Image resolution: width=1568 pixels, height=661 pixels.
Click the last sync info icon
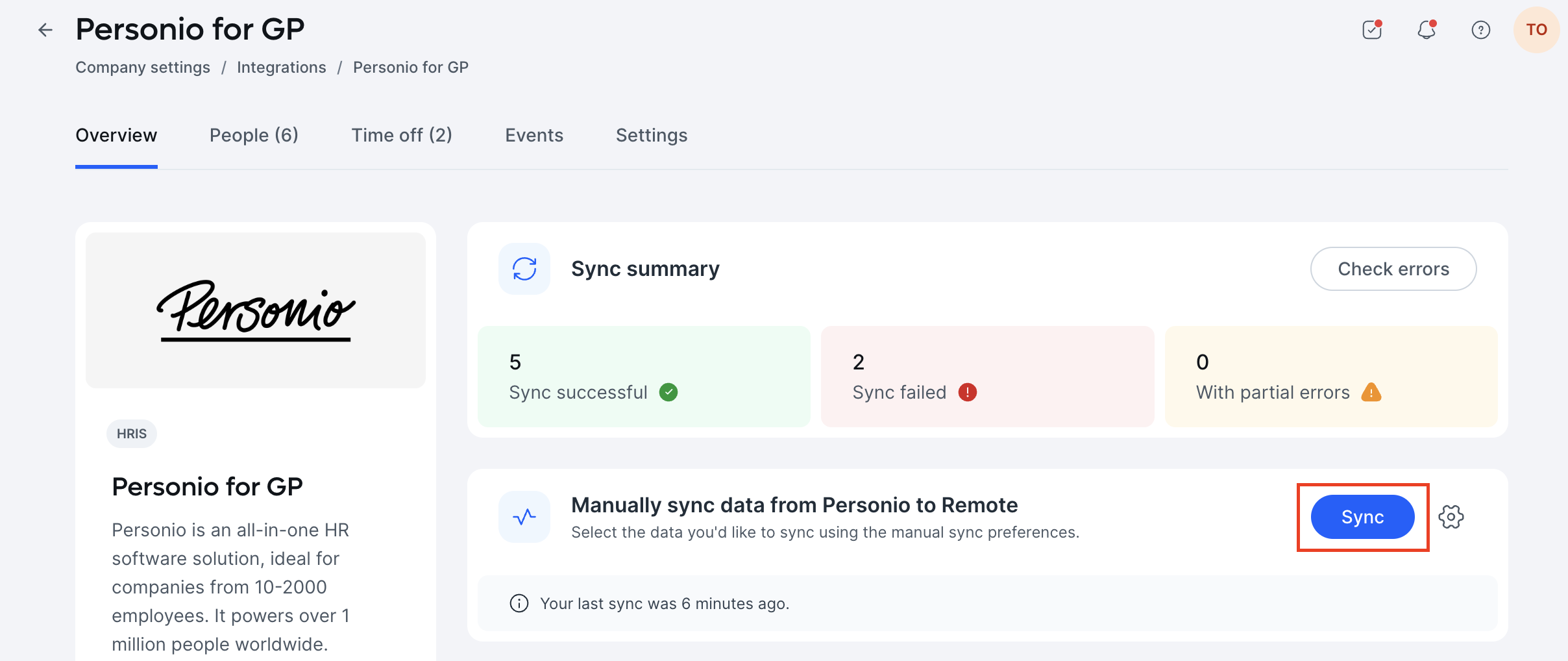coord(519,603)
